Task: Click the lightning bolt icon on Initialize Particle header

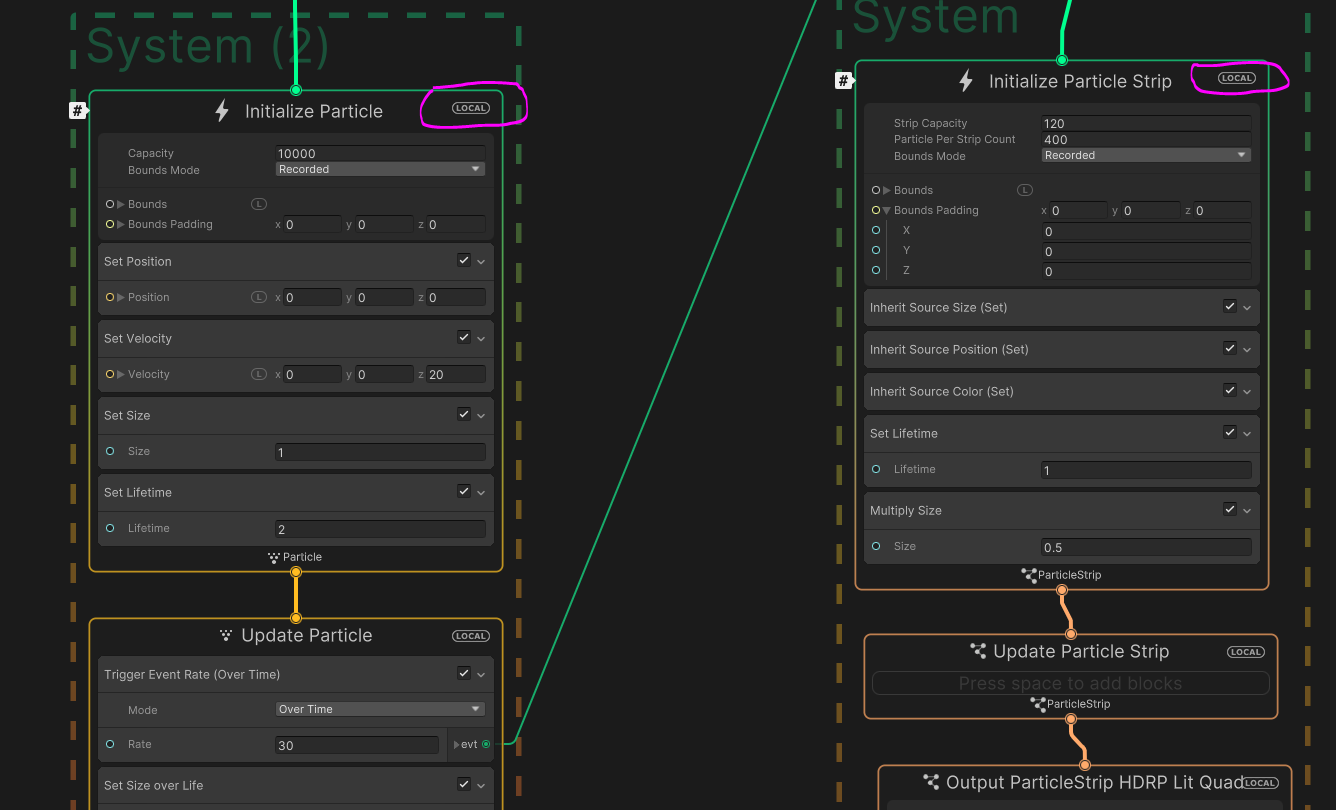Action: [222, 111]
